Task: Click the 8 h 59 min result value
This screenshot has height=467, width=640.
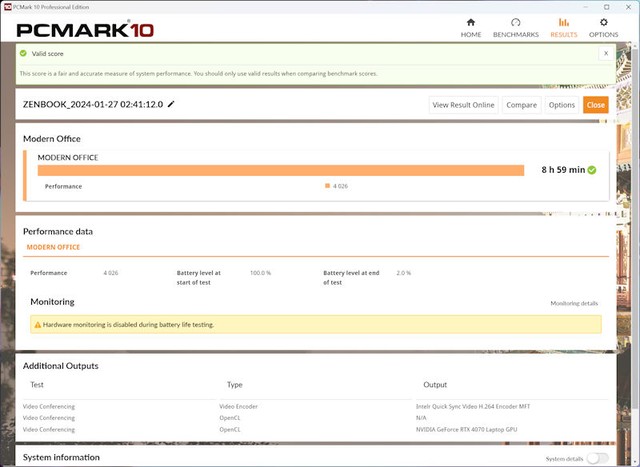Action: point(563,170)
